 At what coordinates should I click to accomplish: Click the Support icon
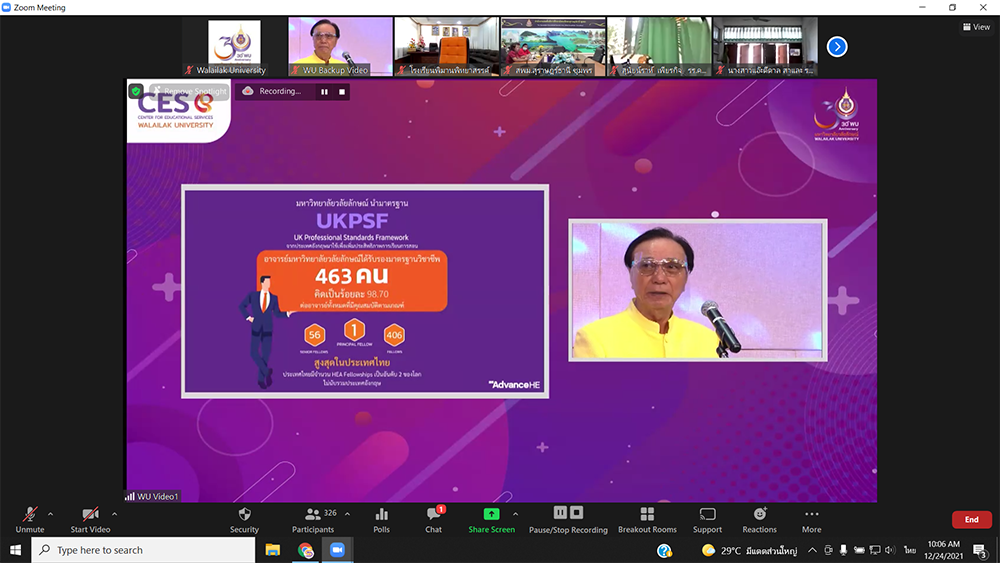(707, 514)
